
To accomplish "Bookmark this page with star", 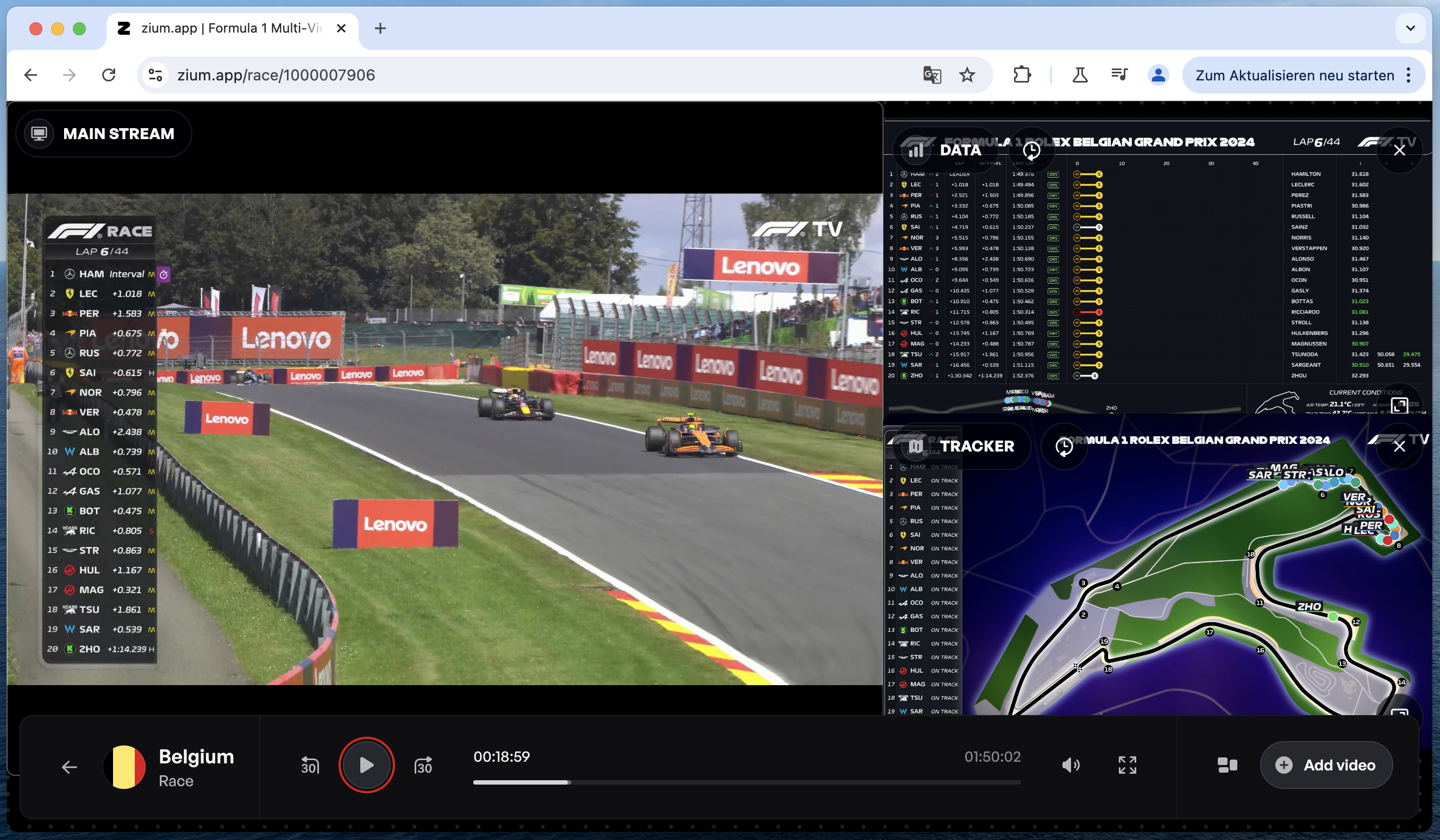I will click(967, 75).
